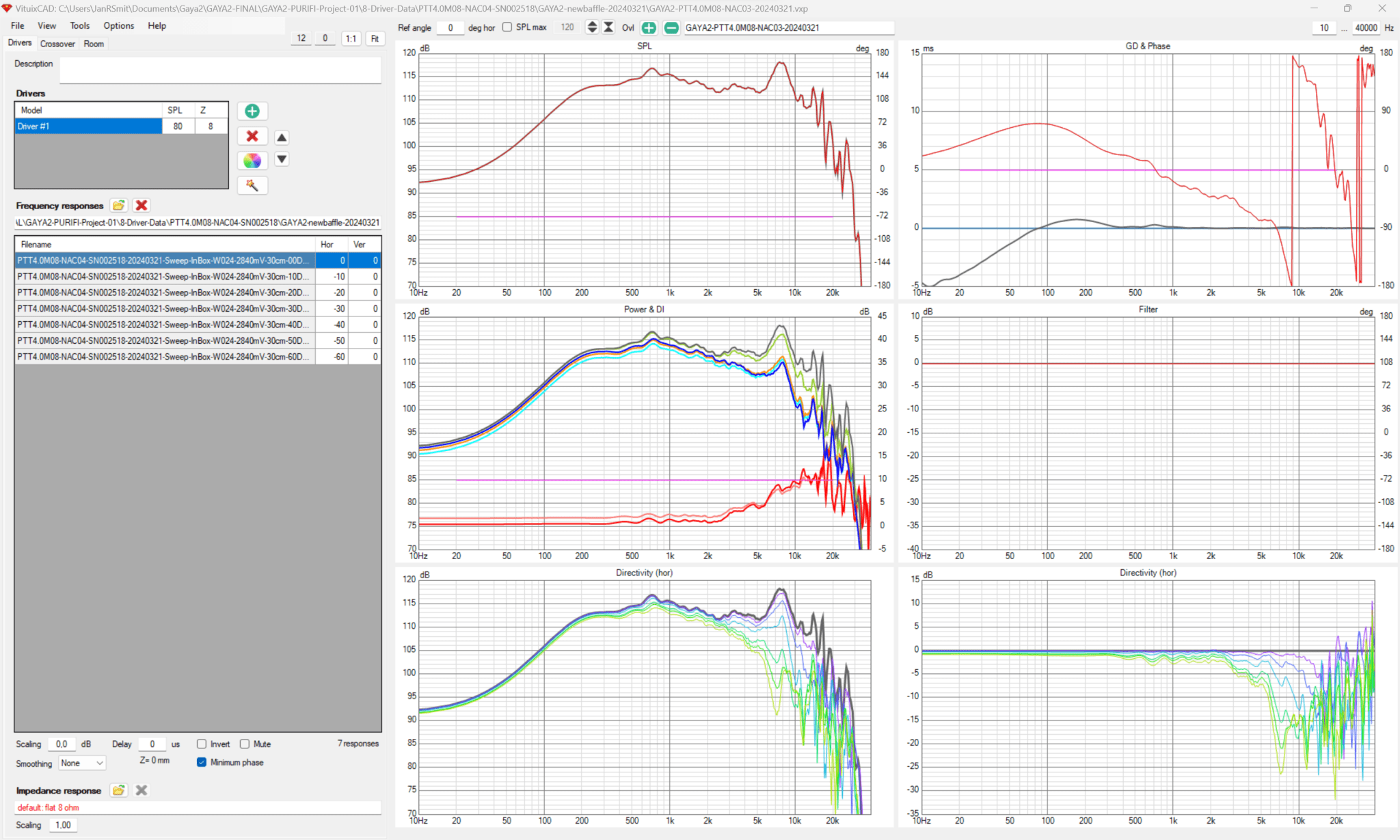Select the response file ending 30cm-30D
Image resolution: width=1400 pixels, height=840 pixels.
click(198, 308)
